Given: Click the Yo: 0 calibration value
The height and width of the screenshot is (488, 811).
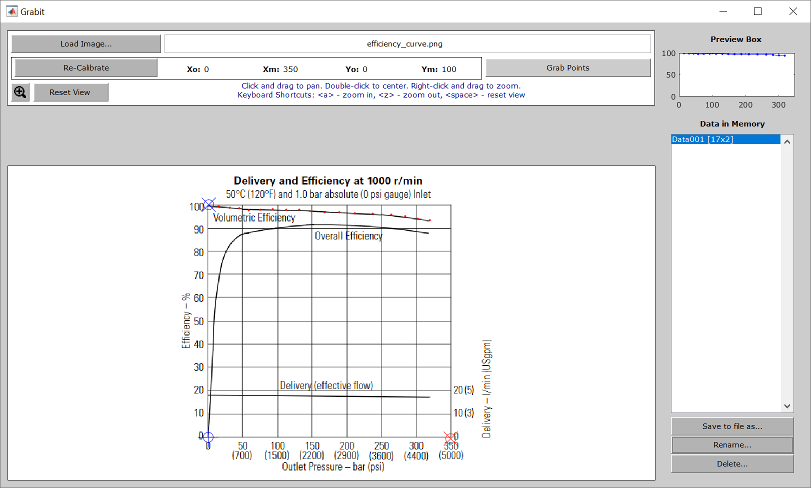Looking at the screenshot, I should tap(356, 69).
